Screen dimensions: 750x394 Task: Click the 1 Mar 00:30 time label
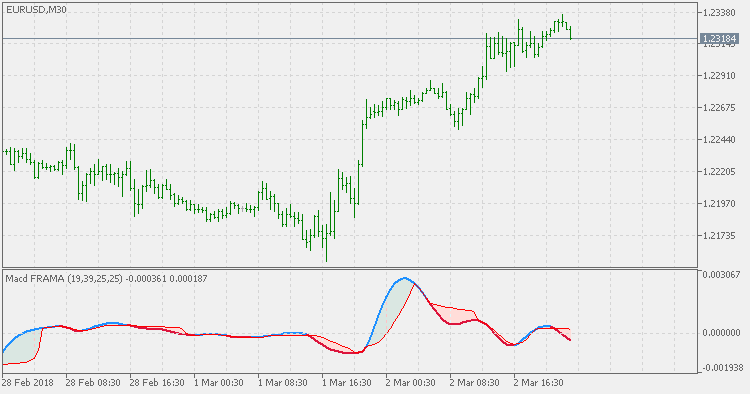[219, 383]
